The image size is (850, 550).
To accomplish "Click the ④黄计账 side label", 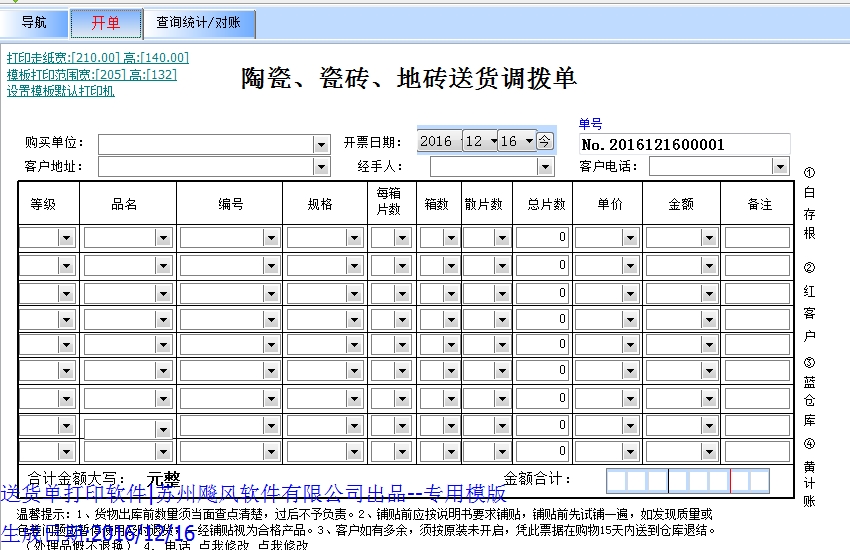I will [x=809, y=473].
